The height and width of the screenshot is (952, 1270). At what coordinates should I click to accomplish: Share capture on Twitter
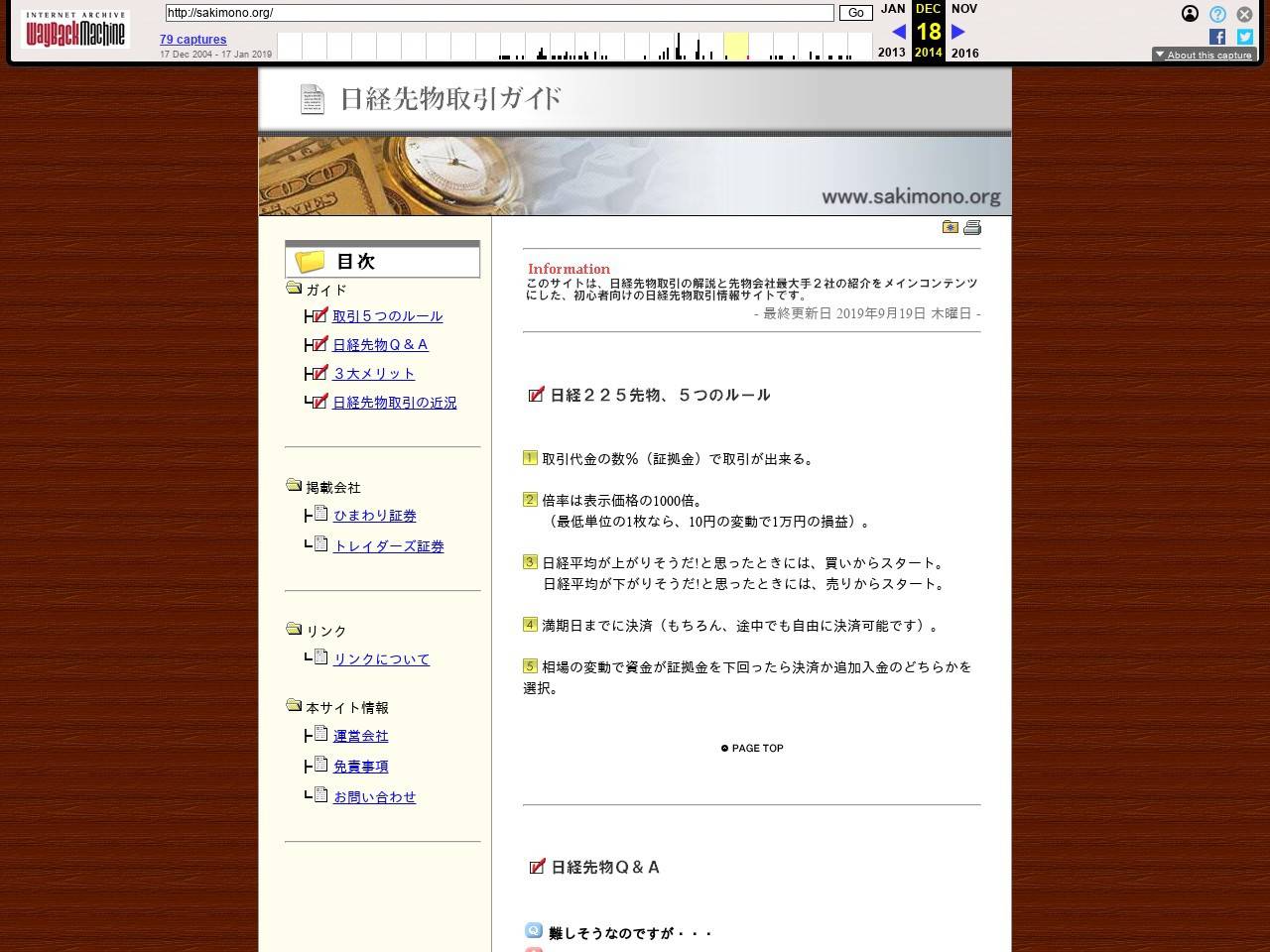click(1244, 37)
